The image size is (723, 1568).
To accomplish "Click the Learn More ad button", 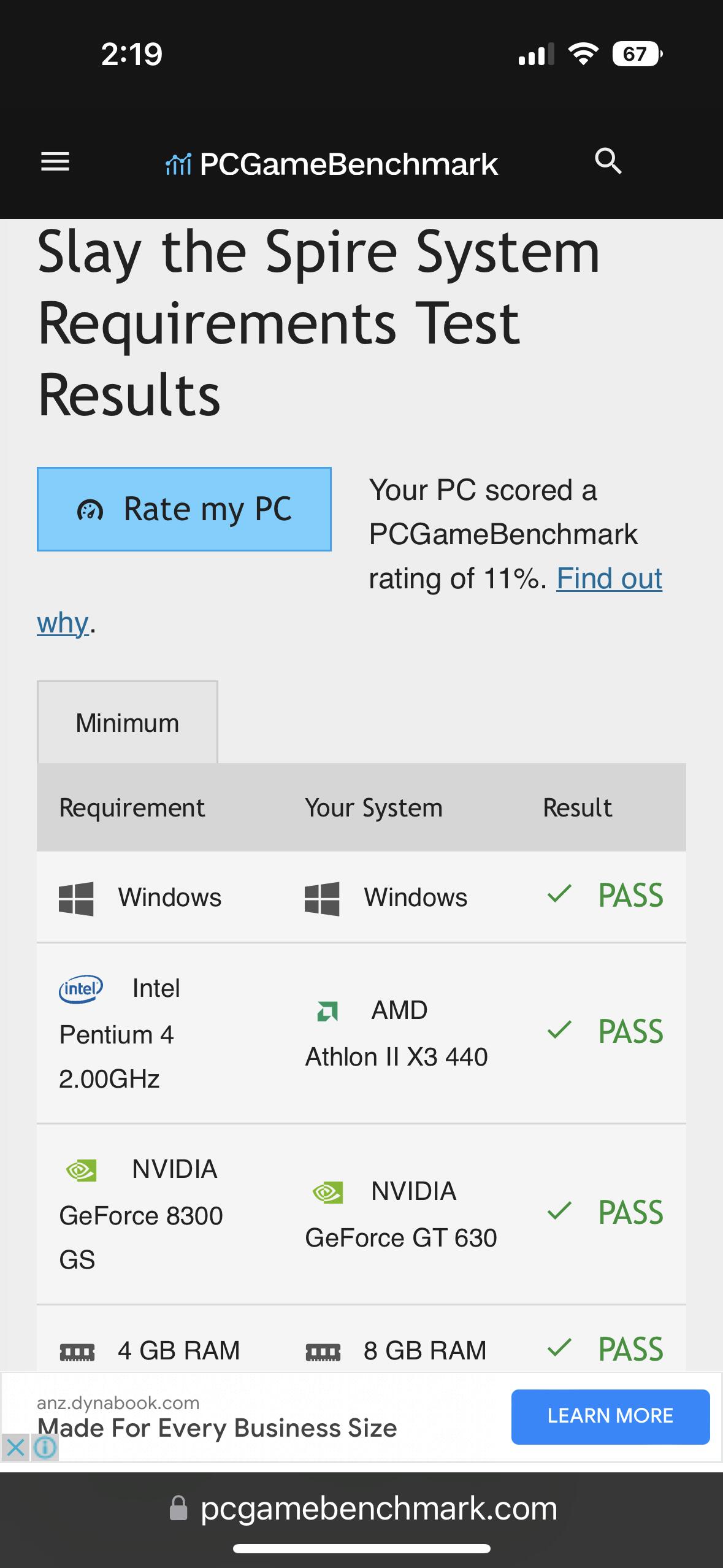I will coord(610,1416).
